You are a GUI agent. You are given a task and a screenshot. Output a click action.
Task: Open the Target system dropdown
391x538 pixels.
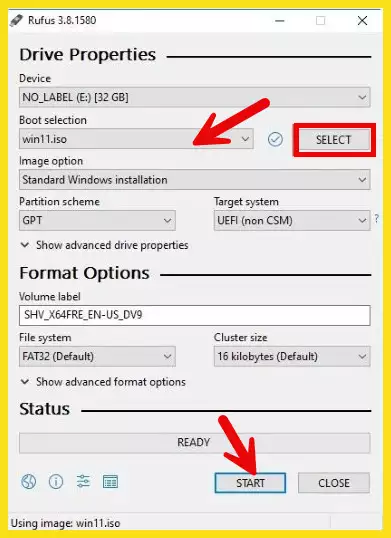[x=292, y=220]
